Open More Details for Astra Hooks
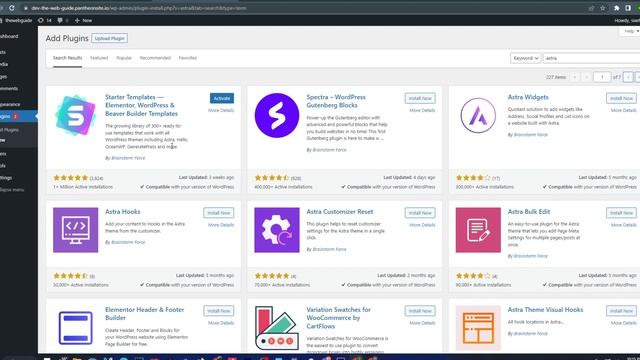The width and height of the screenshot is (640, 360). [221, 225]
